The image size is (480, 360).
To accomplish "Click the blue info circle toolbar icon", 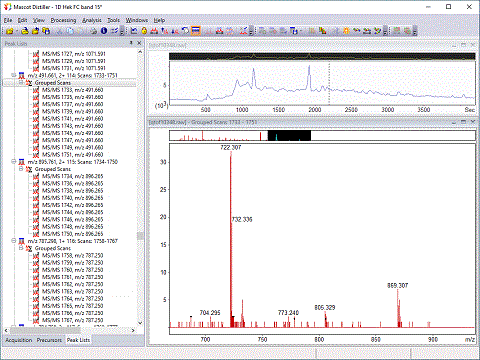I will pyautogui.click(x=104, y=31).
